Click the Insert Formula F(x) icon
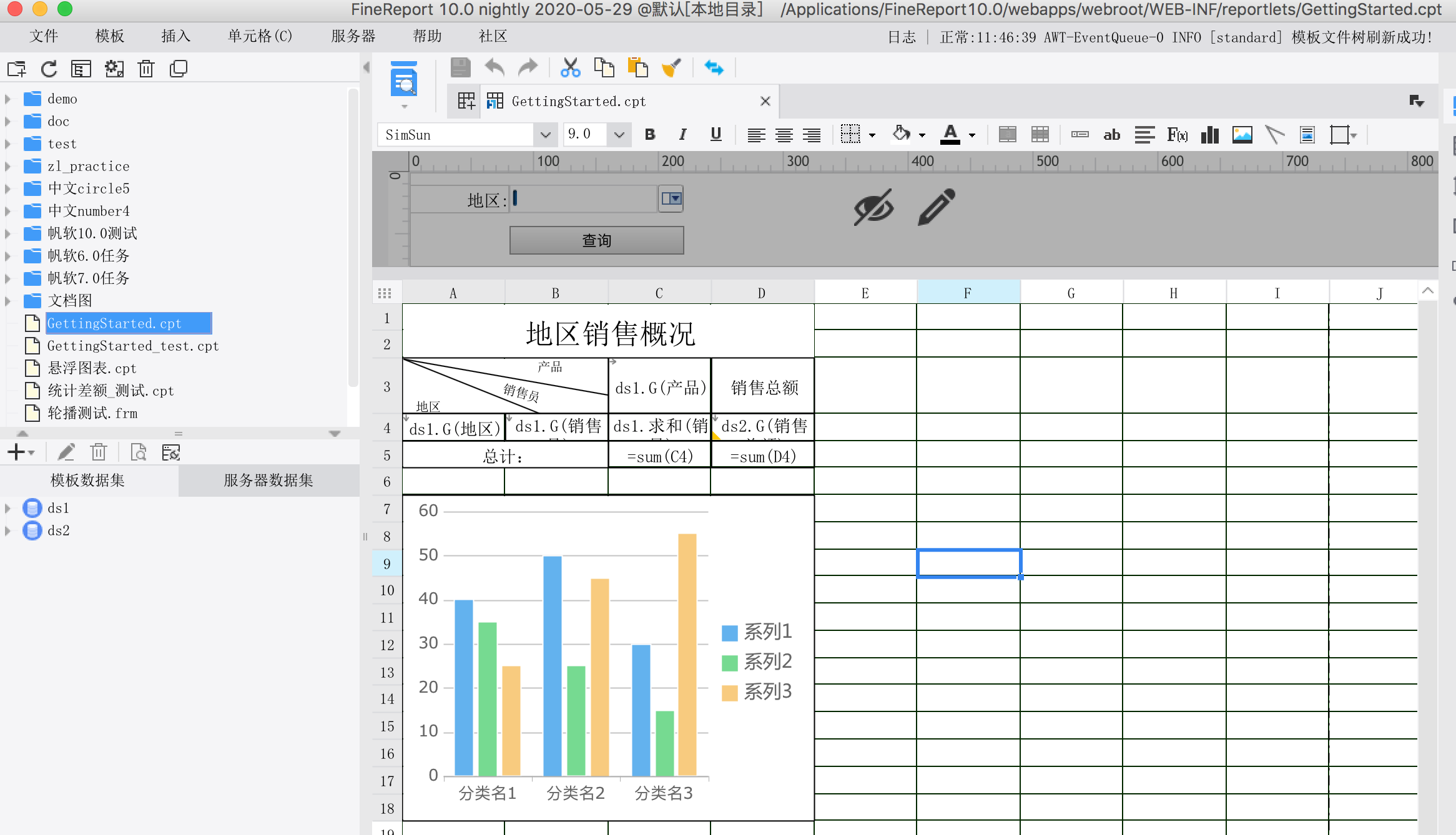1456x835 pixels. click(x=1177, y=134)
